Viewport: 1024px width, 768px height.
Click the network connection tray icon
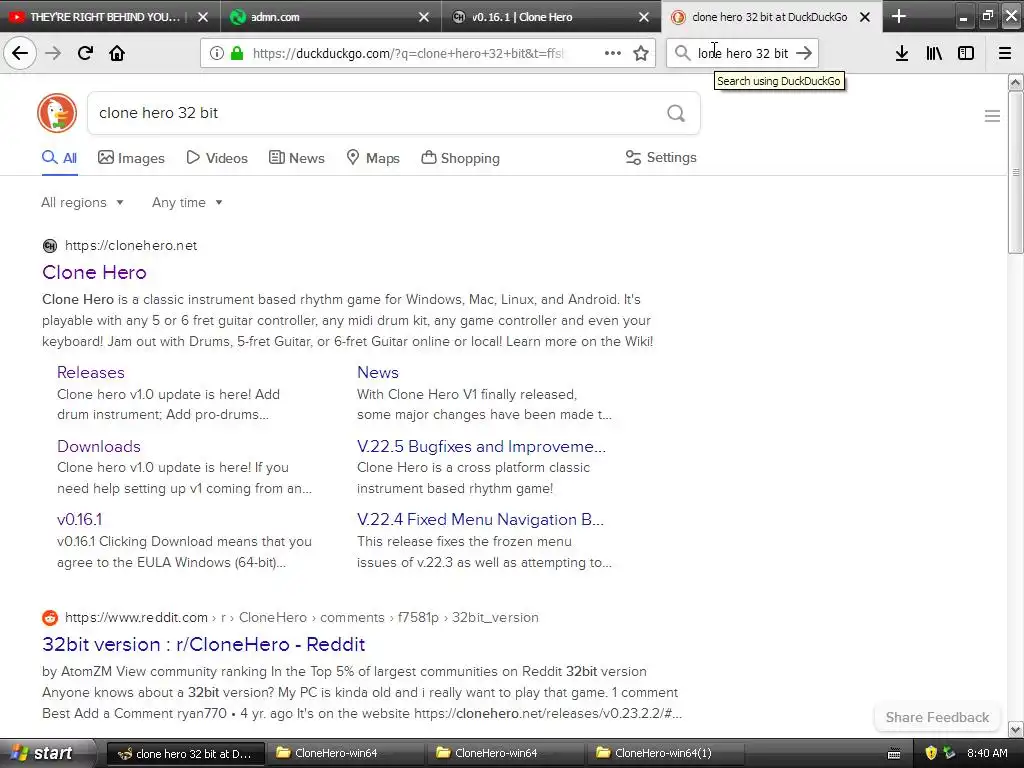click(949, 753)
